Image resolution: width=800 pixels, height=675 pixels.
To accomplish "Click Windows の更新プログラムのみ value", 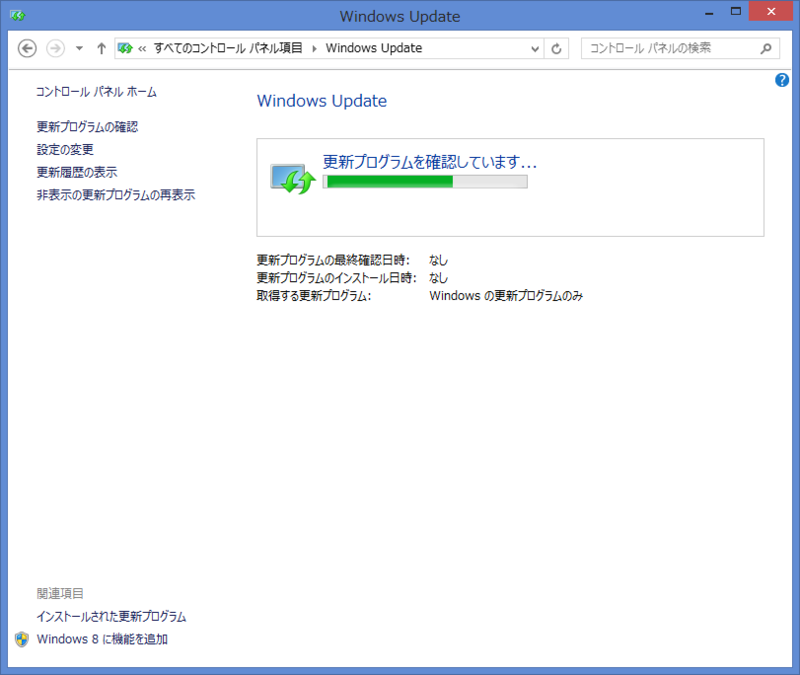I will tap(506, 296).
